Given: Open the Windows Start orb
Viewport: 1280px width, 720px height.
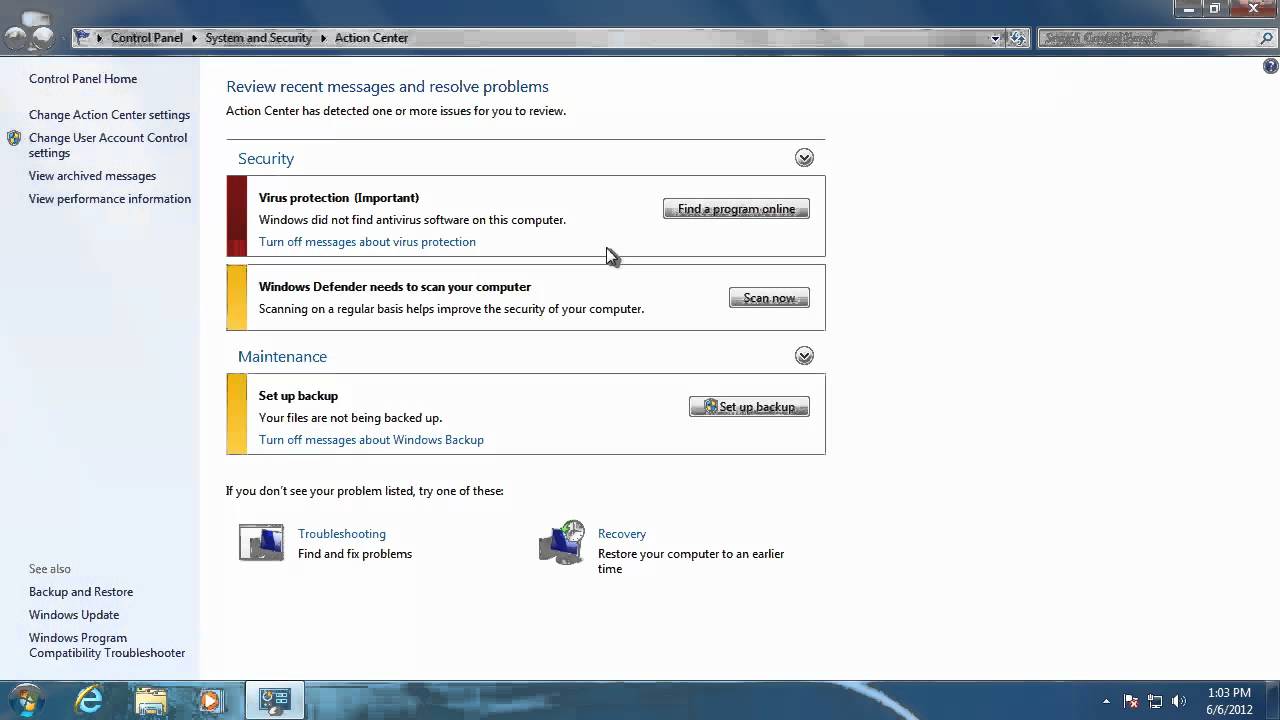Looking at the screenshot, I should (x=25, y=700).
